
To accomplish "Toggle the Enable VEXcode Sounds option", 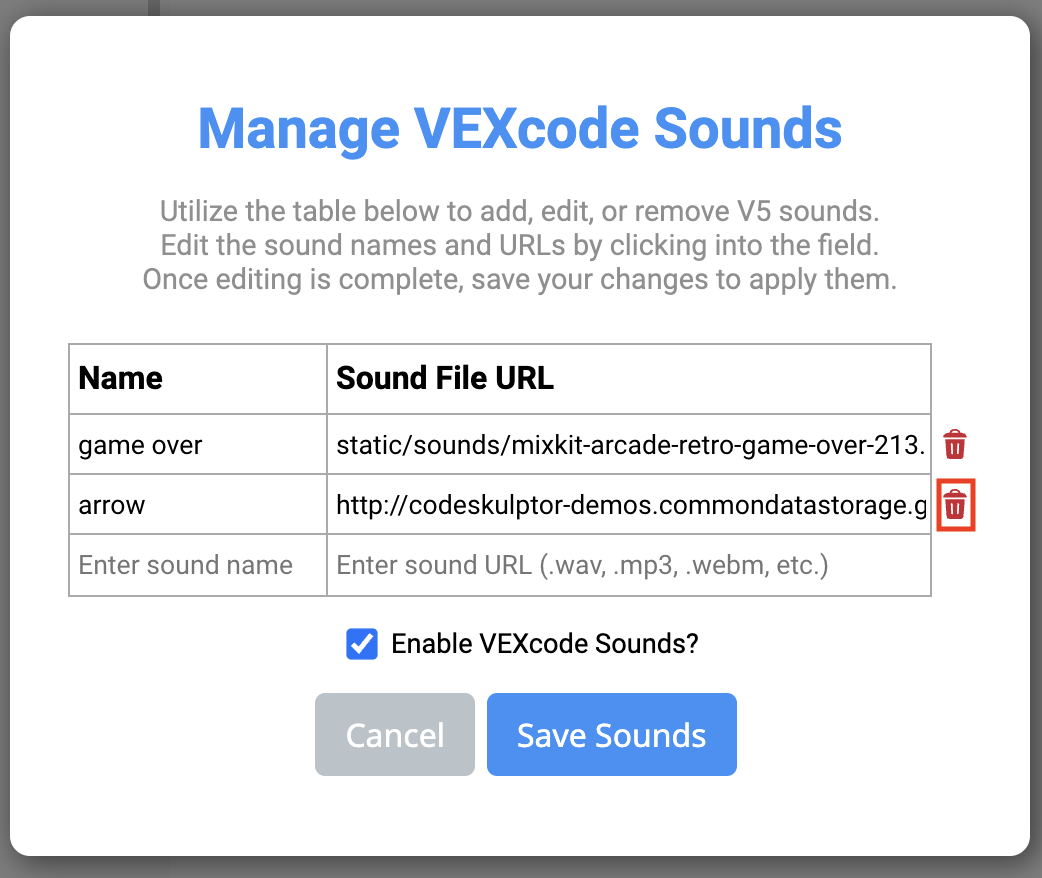I will (361, 644).
